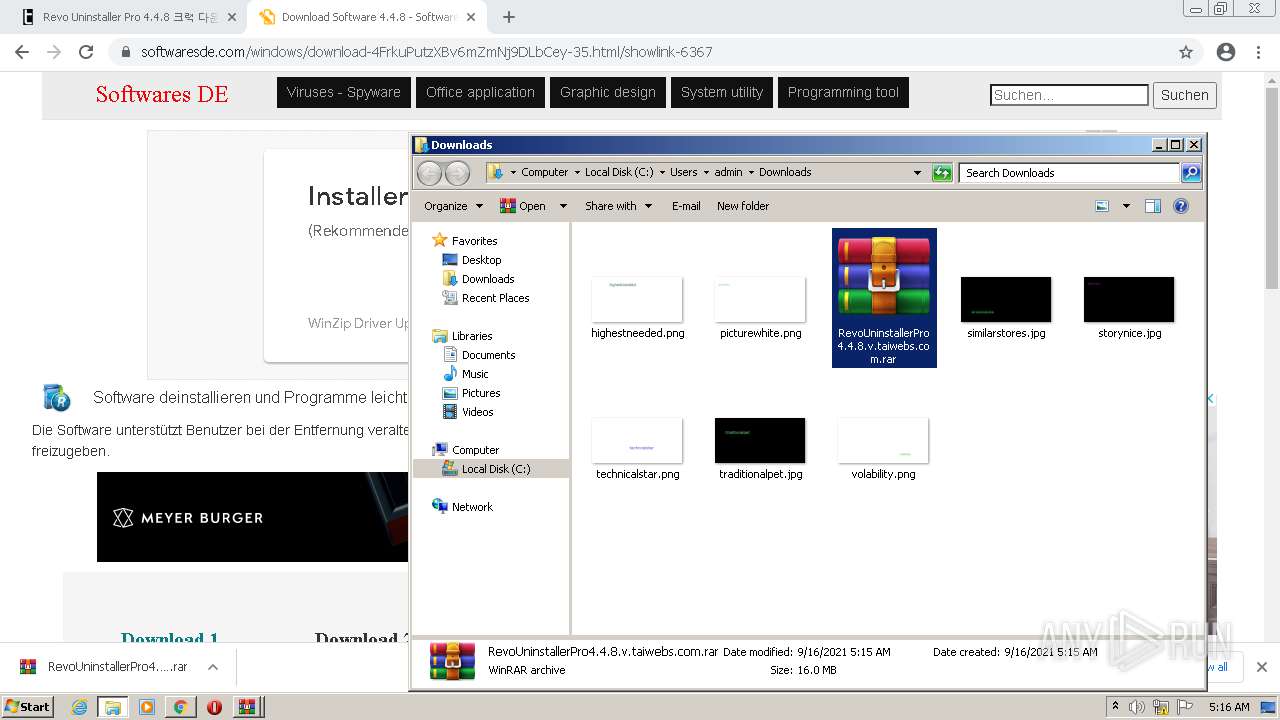Open Internet Explorer from the taskbar

coord(80,707)
